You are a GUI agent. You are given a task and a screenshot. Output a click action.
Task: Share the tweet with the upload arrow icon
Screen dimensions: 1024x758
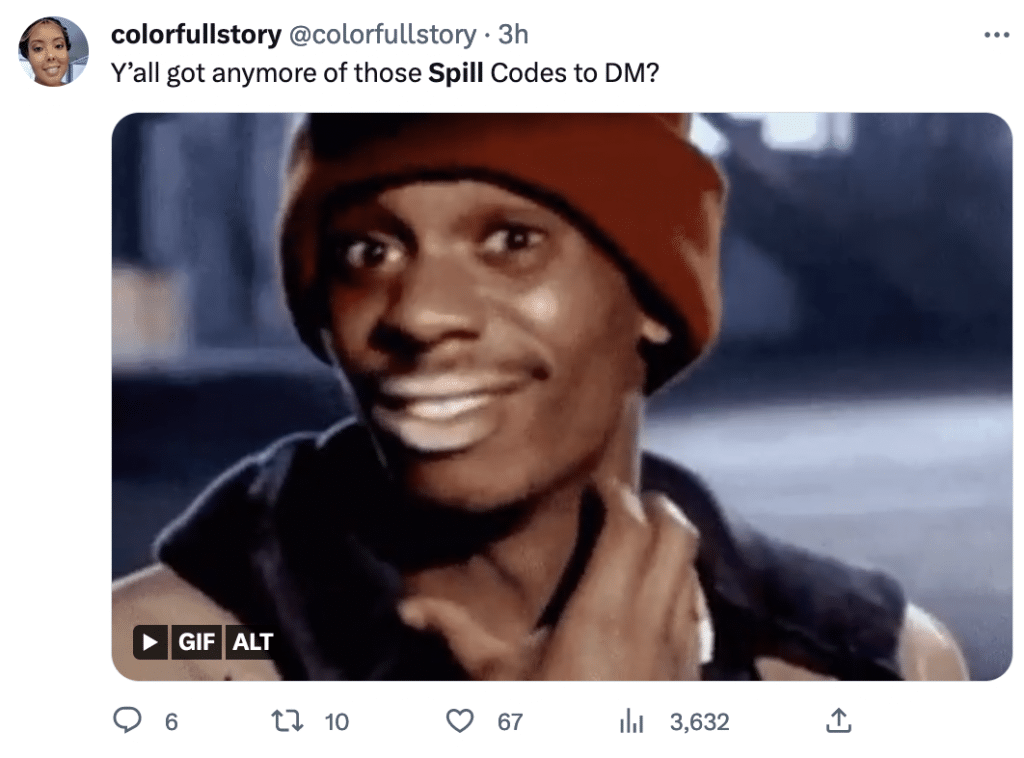(x=839, y=721)
